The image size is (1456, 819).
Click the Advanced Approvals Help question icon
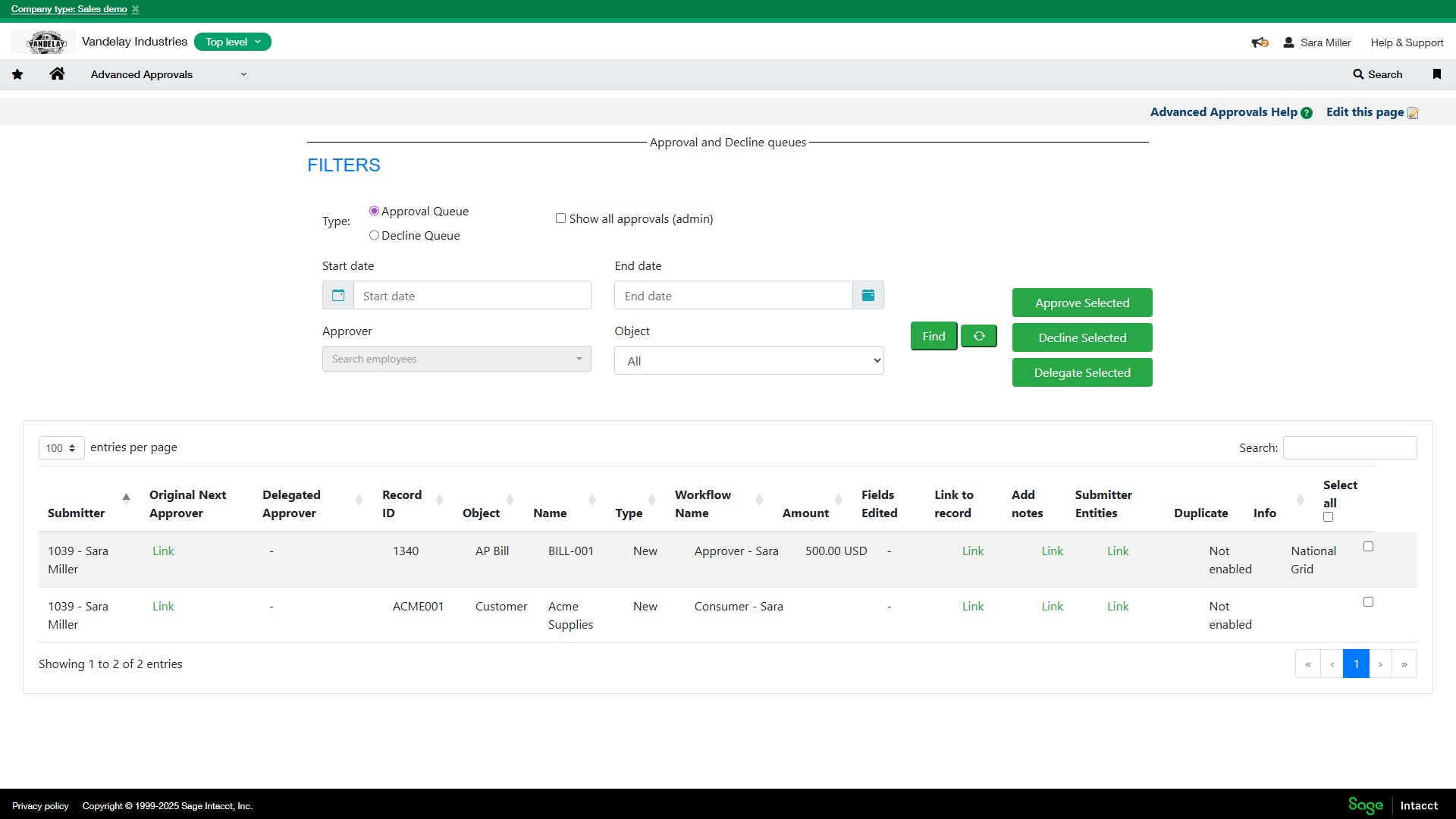tap(1307, 113)
